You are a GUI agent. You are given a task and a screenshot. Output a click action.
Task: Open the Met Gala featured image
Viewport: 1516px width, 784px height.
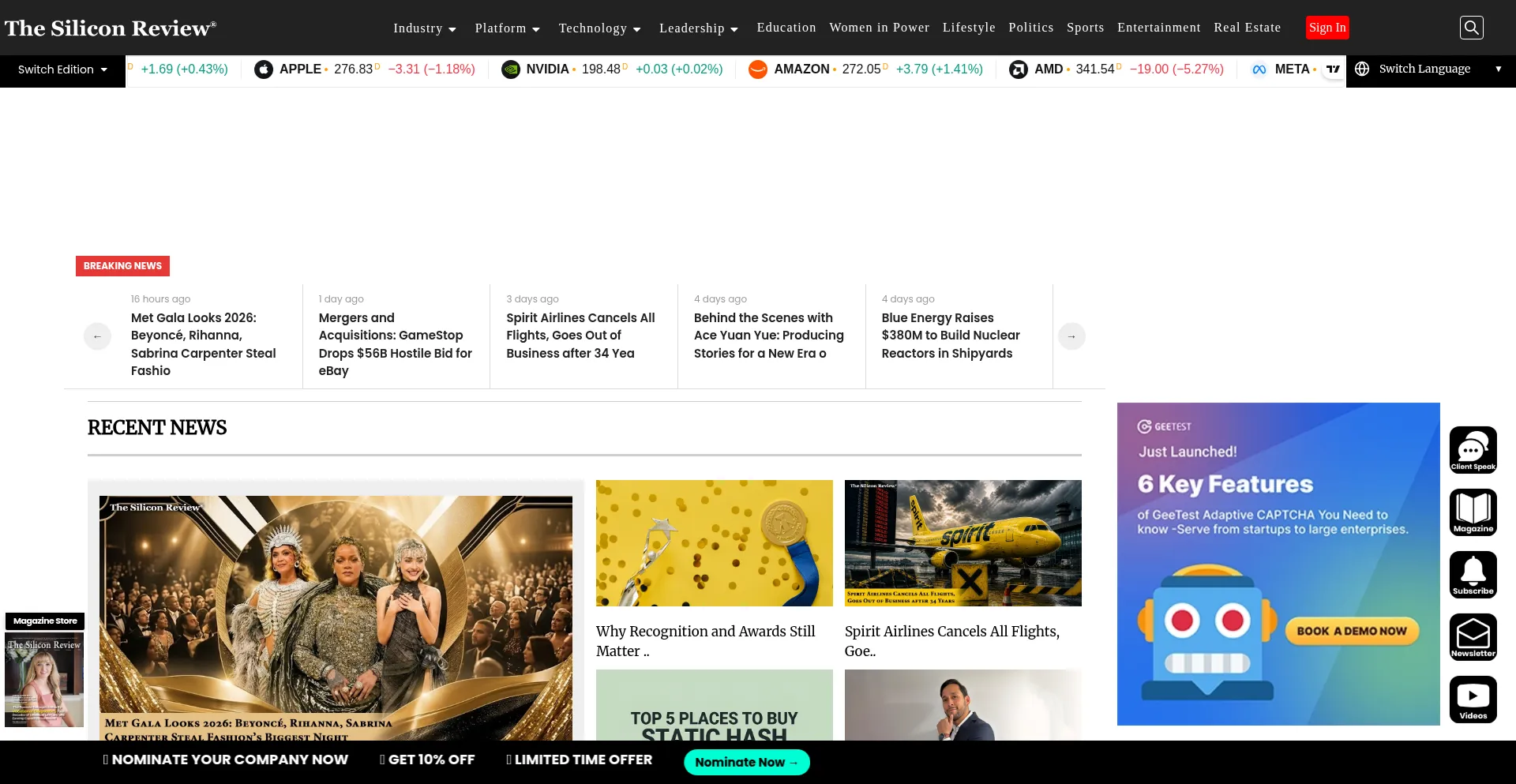click(x=336, y=617)
